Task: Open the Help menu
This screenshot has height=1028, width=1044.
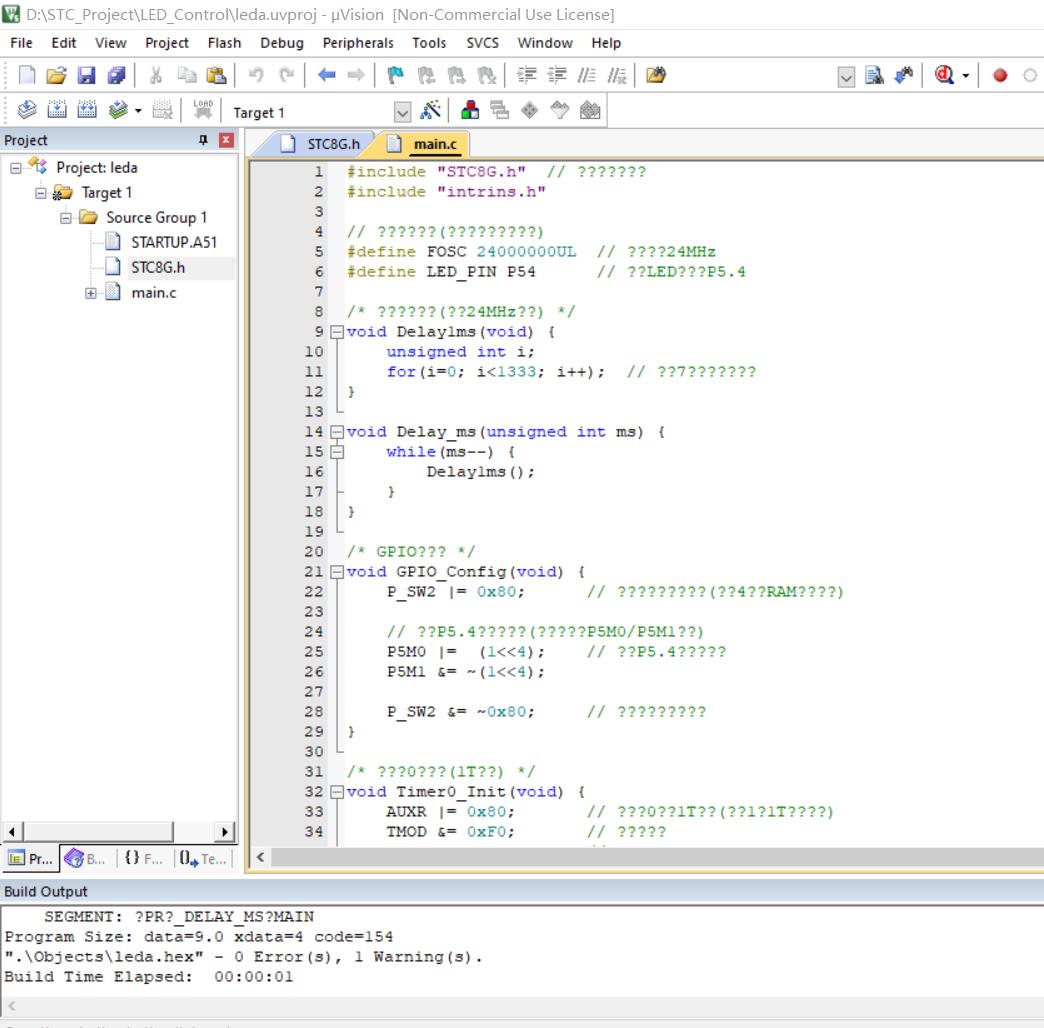Action: tap(606, 43)
